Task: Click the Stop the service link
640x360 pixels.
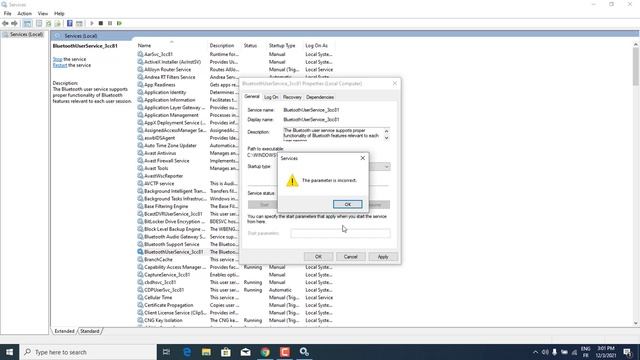Action: [x=58, y=59]
